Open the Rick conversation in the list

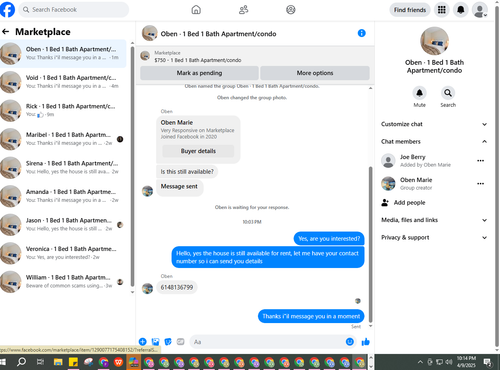[x=63, y=110]
